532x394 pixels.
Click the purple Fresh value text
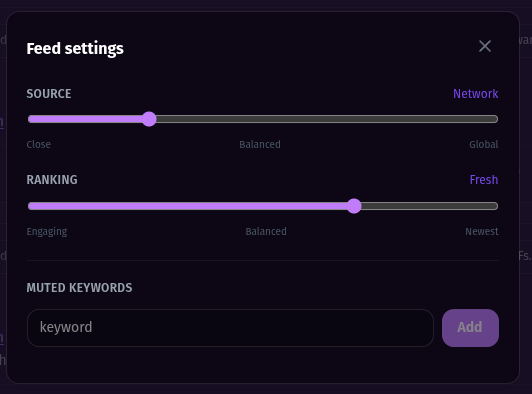click(x=484, y=180)
